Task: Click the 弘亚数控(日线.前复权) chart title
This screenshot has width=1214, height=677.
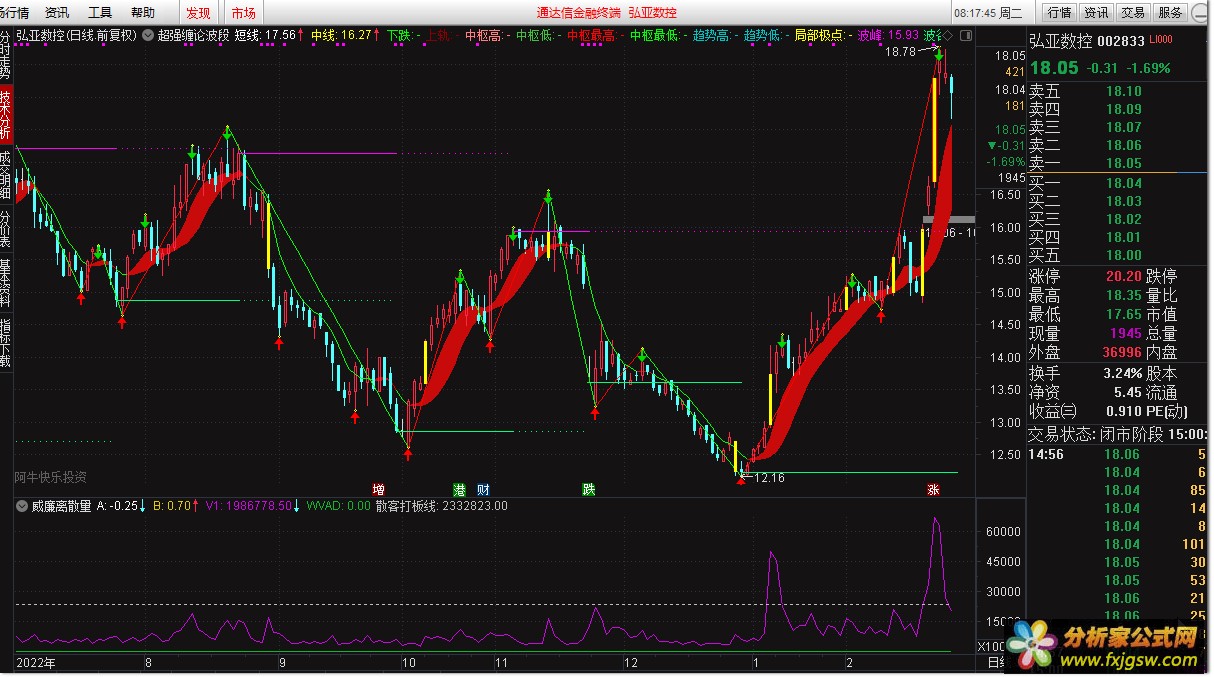Action: [77, 34]
